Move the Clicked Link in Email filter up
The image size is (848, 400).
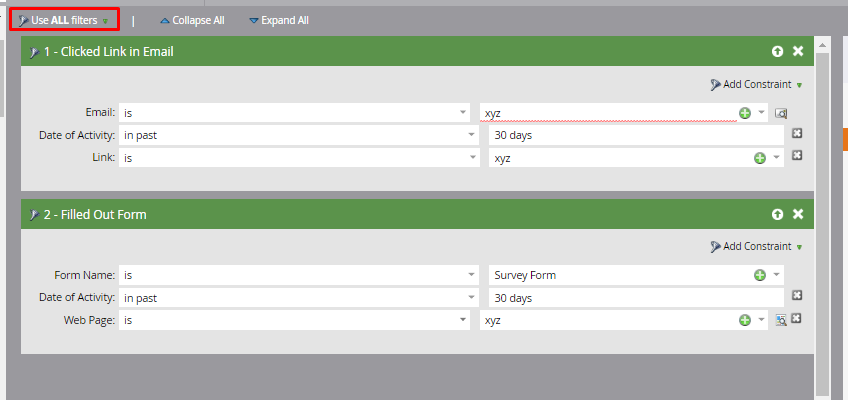[777, 51]
